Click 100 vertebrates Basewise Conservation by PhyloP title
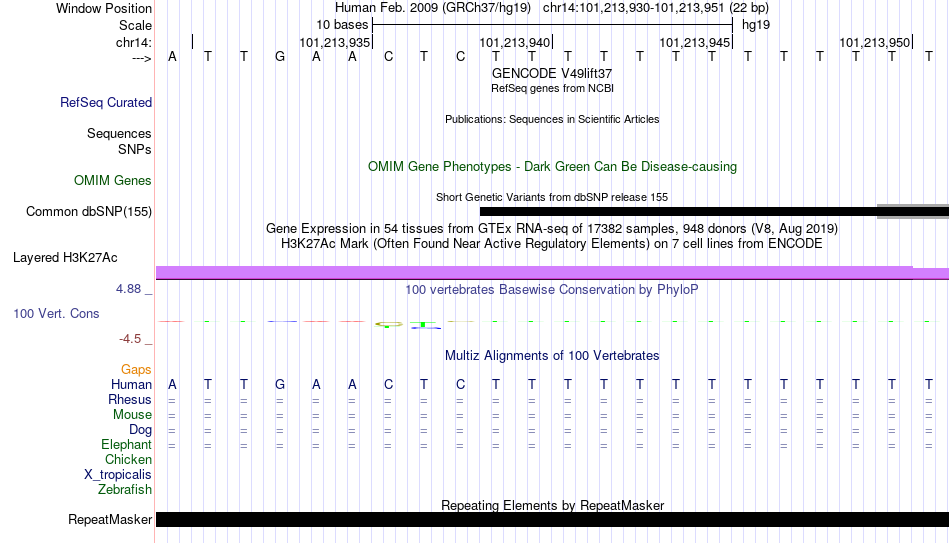Image resolution: width=950 pixels, height=543 pixels. coord(552,290)
